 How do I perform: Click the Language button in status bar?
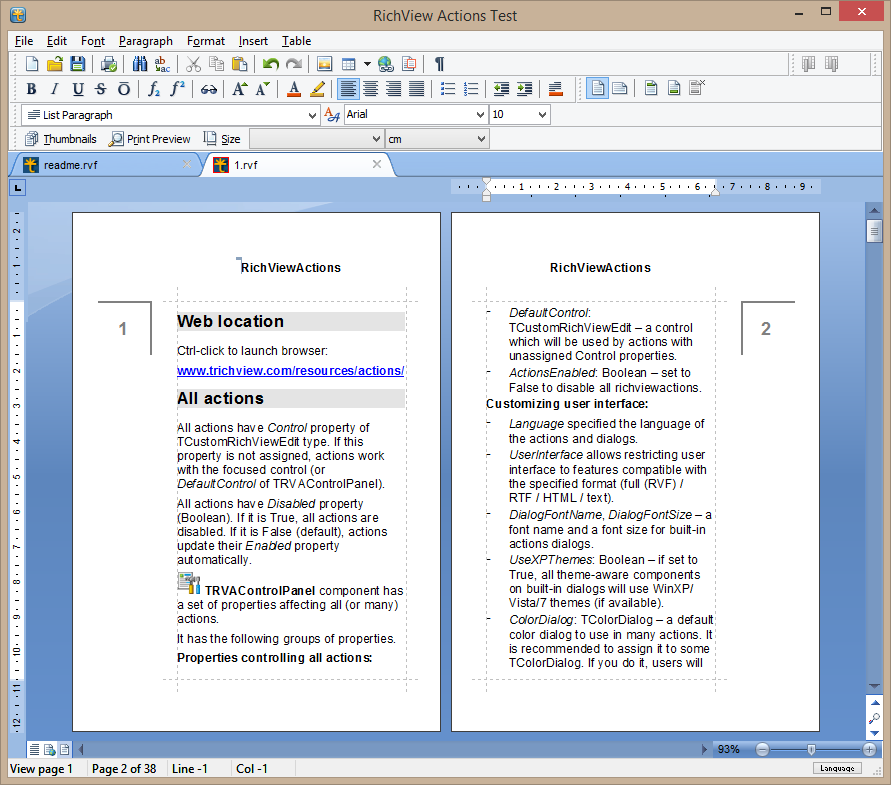pyautogui.click(x=834, y=768)
